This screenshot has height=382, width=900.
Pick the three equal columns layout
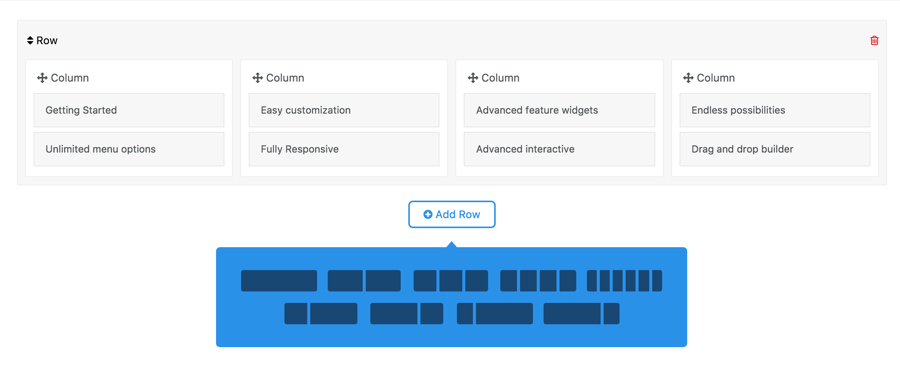(451, 280)
